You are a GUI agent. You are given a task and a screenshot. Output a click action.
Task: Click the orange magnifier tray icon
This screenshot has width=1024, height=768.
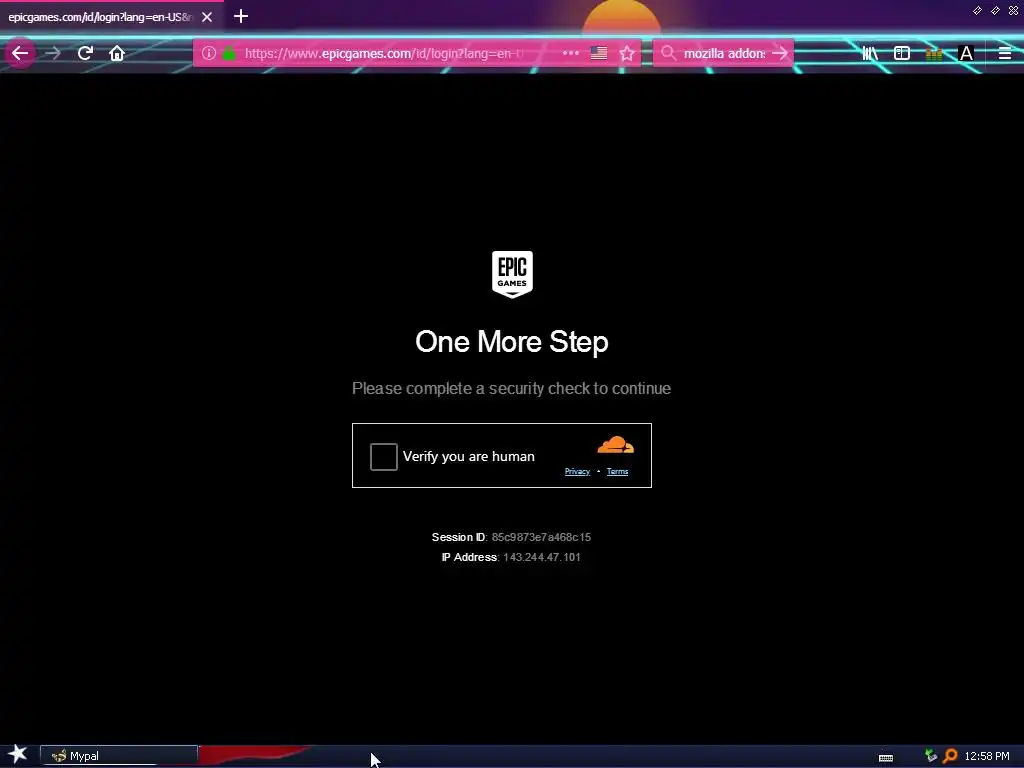(950, 756)
